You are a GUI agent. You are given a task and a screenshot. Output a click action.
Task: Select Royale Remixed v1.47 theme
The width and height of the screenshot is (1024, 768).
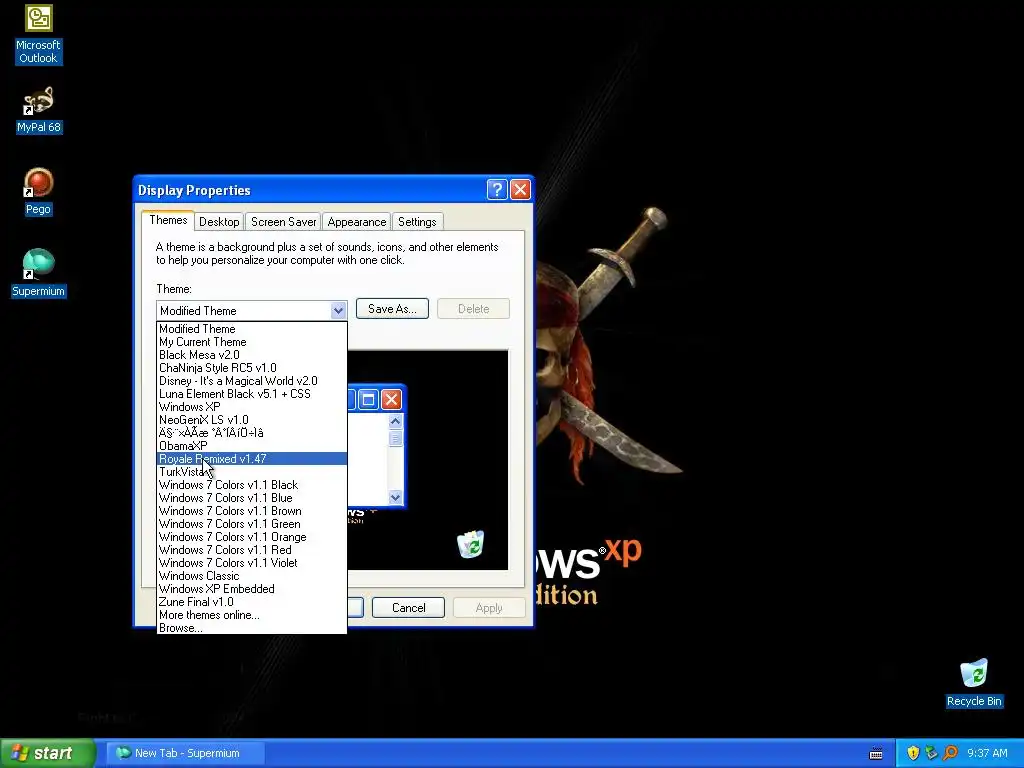tap(251, 459)
